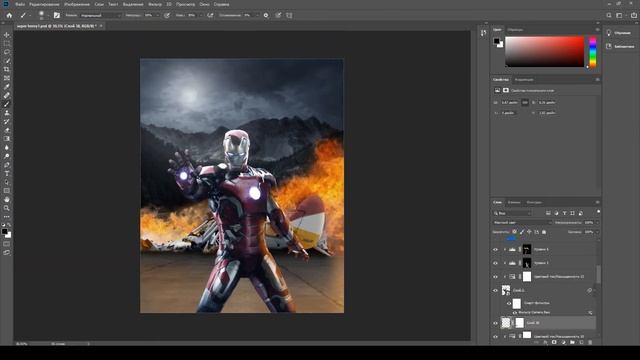Switch to the Коррекция tab
The height and width of the screenshot is (360, 640).
tap(524, 80)
